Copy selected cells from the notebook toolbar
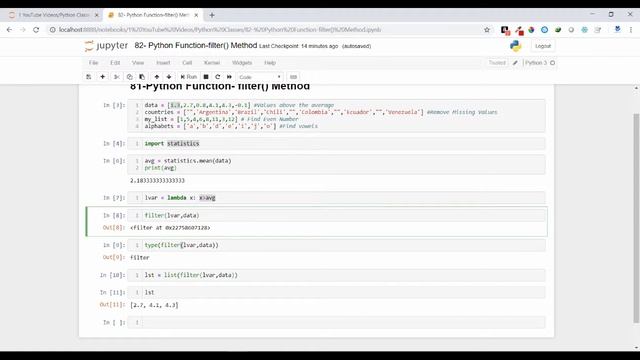This screenshot has width=640, height=360. 129,77
